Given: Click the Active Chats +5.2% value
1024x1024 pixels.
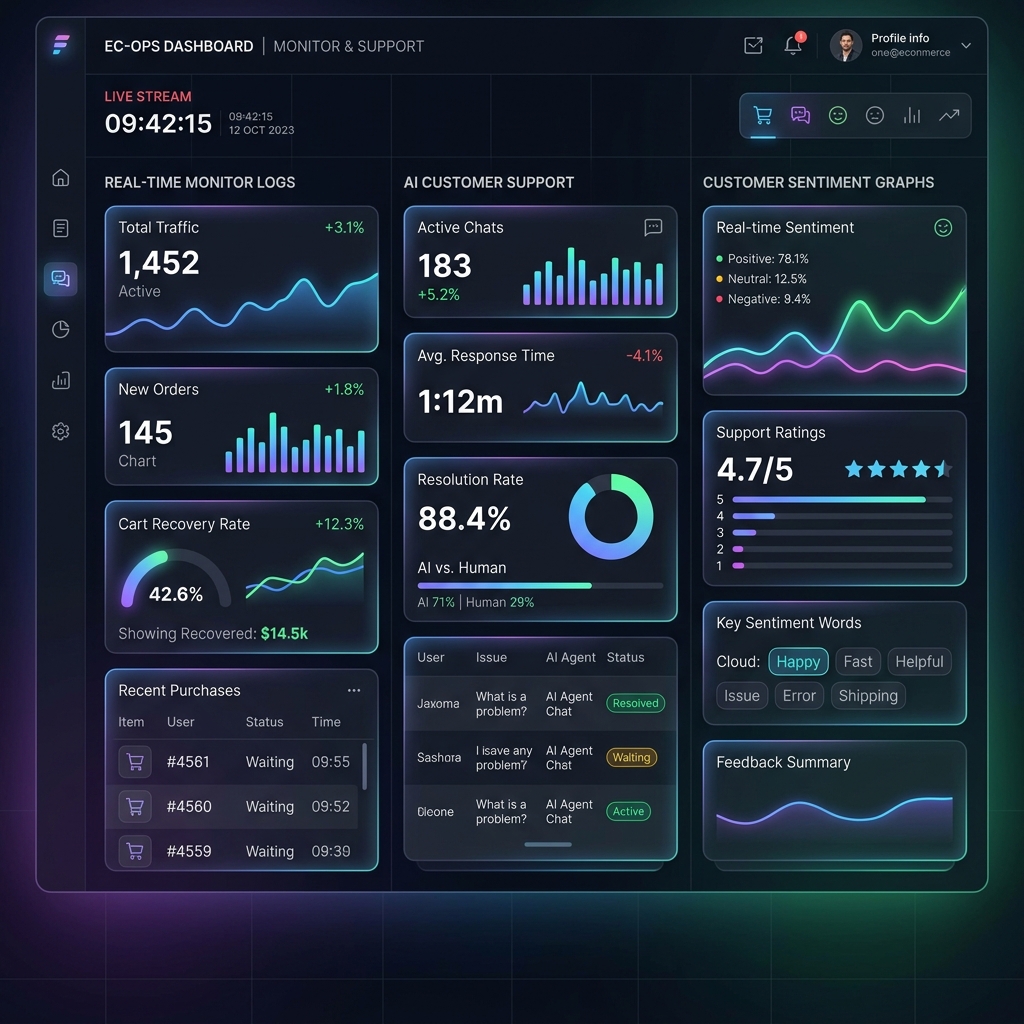Looking at the screenshot, I should point(438,295).
